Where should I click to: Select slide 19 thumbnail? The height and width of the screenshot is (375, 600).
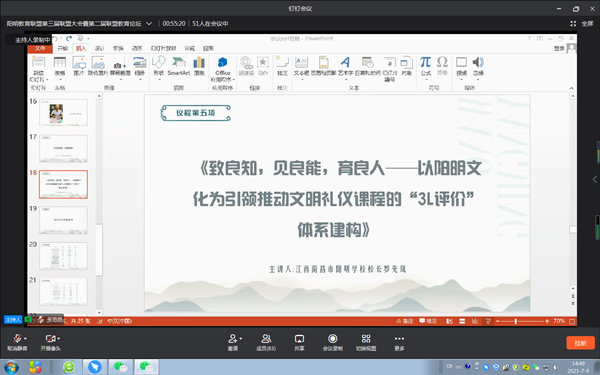[64, 220]
